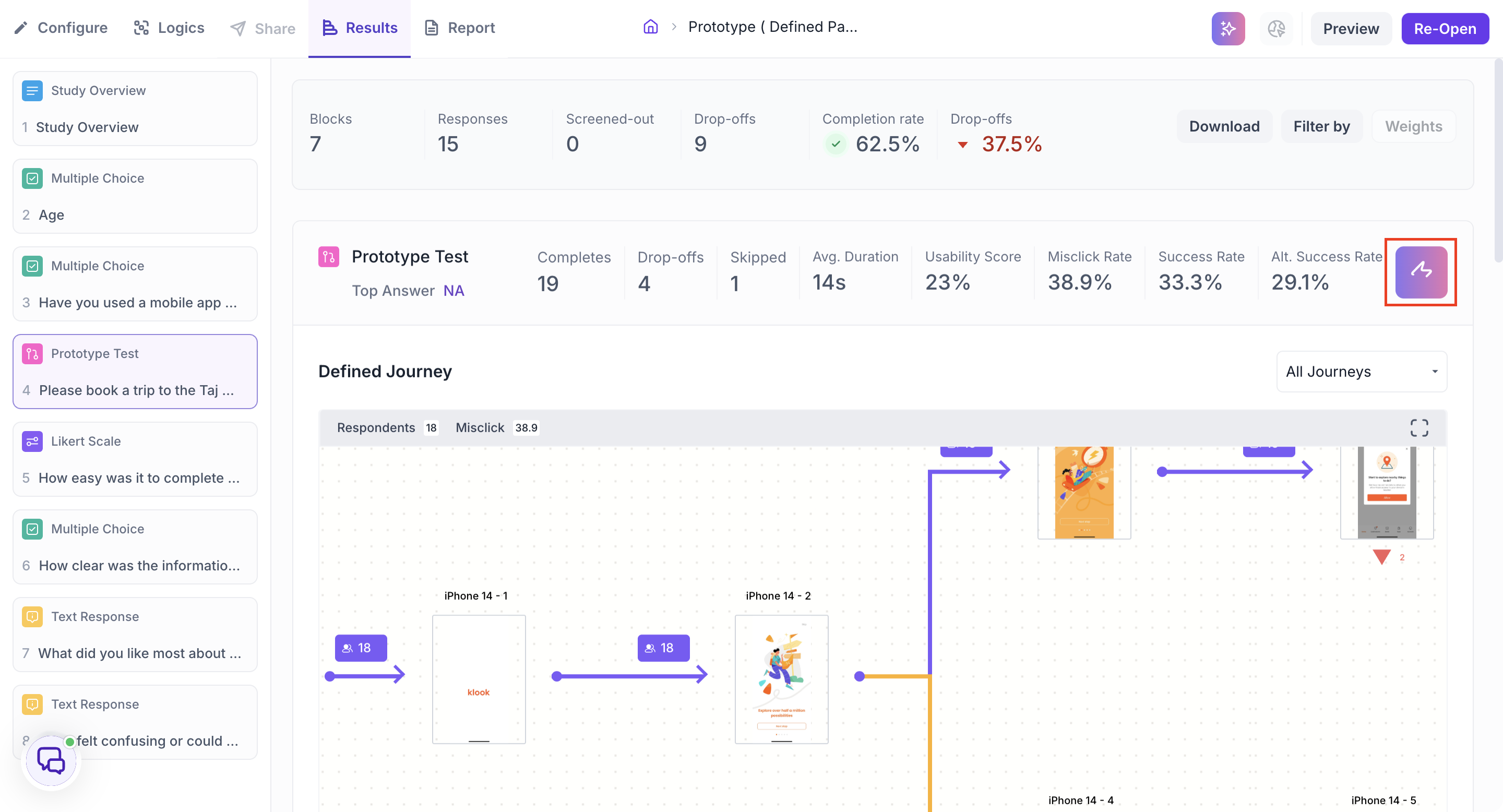Expand the journey map with the fullscreen icon
This screenshot has height=812, width=1503.
coord(1419,427)
